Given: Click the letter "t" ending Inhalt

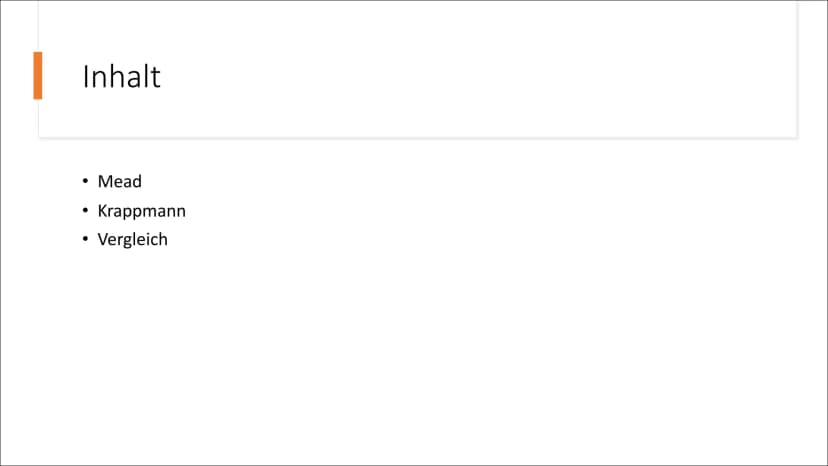Looking at the screenshot, I should click(x=156, y=78).
